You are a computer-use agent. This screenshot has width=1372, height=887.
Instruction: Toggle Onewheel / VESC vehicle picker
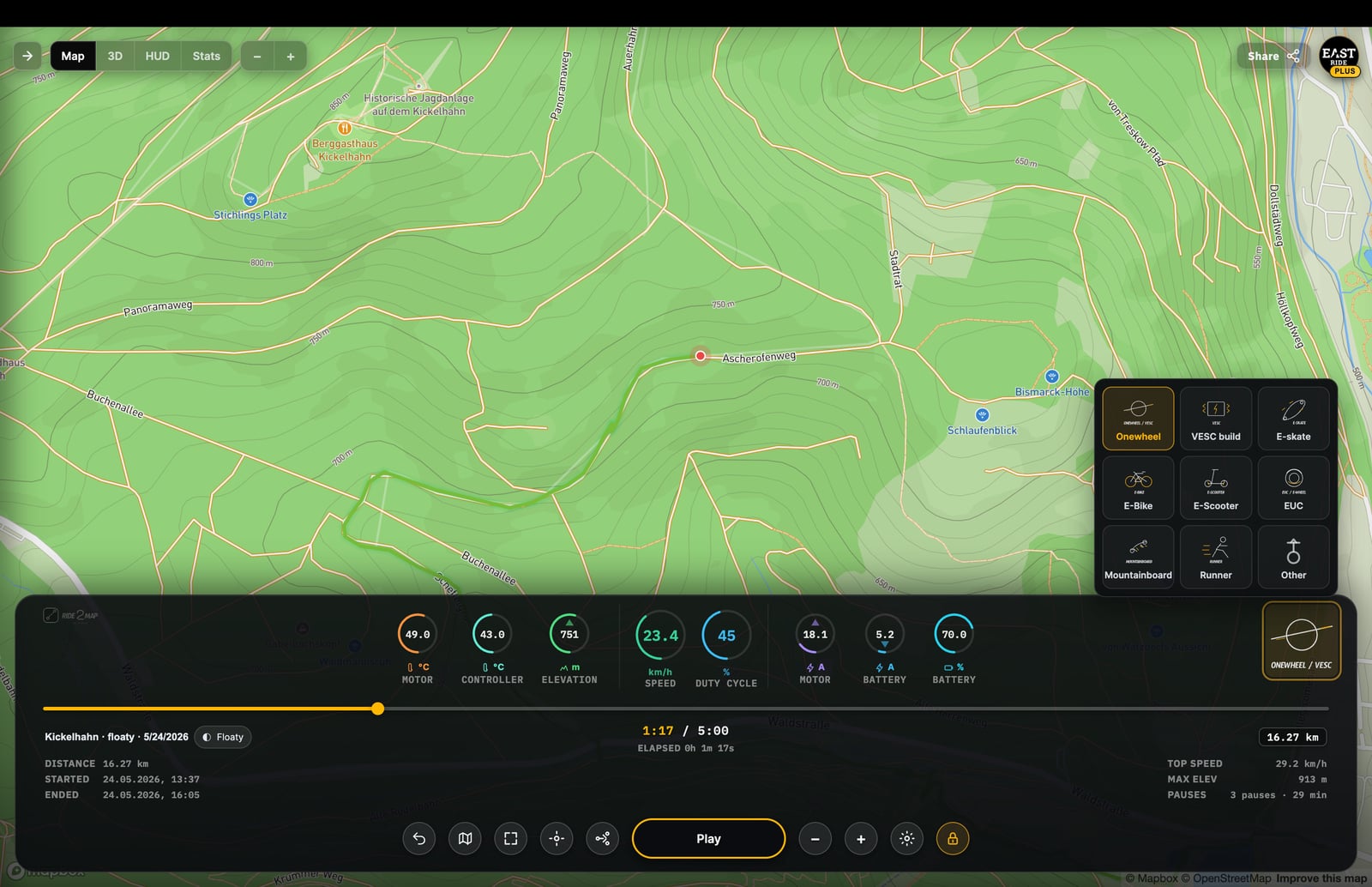coord(1301,641)
